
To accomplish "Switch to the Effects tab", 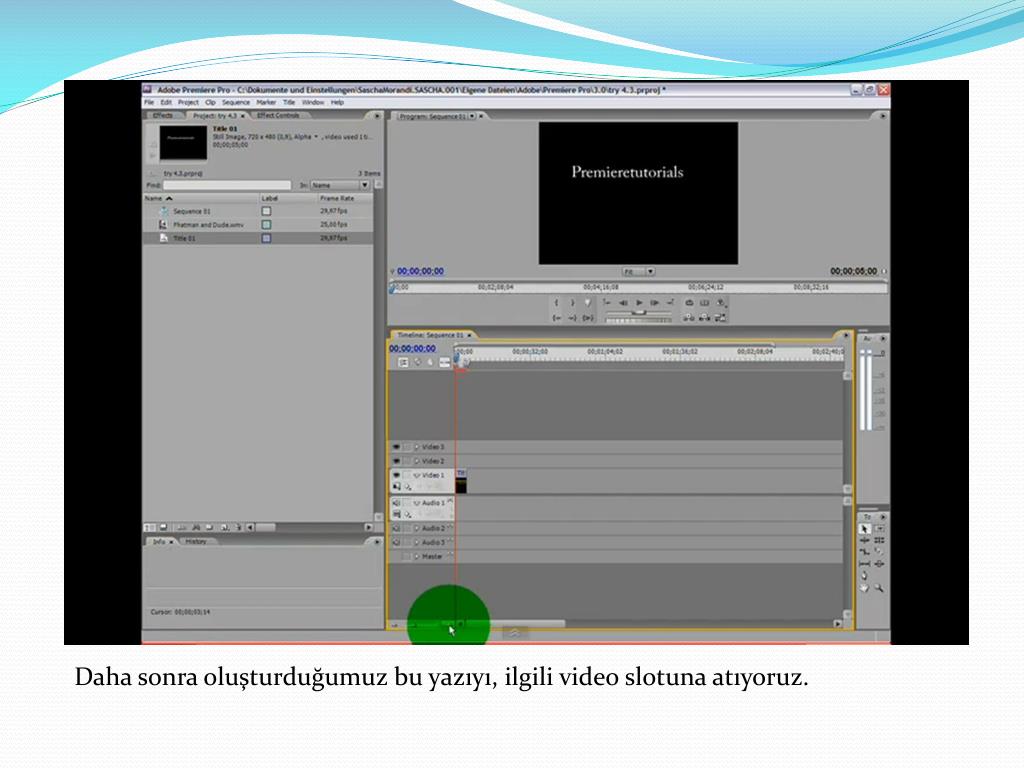I will 163,116.
